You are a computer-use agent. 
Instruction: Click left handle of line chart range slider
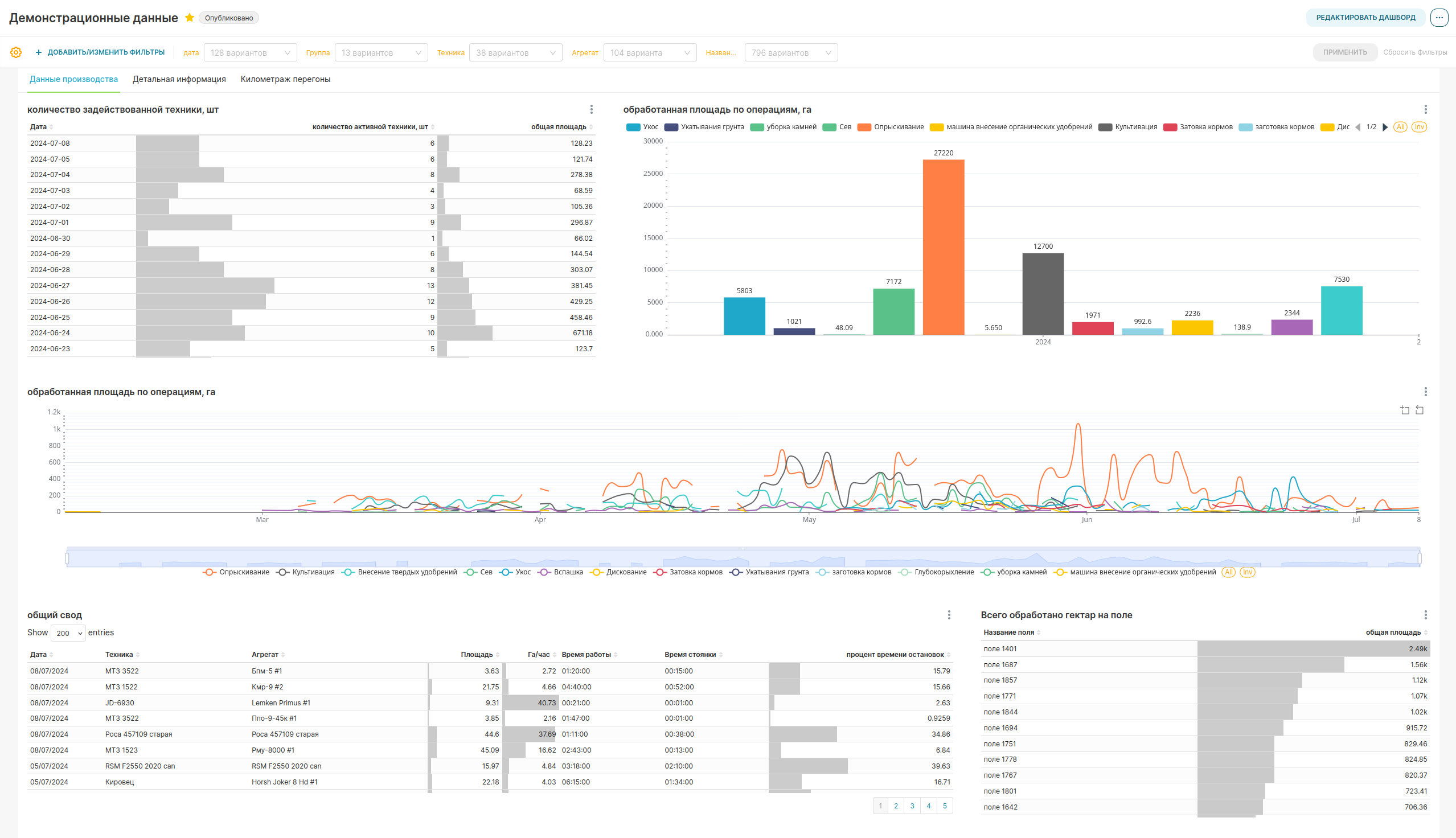pyautogui.click(x=67, y=558)
